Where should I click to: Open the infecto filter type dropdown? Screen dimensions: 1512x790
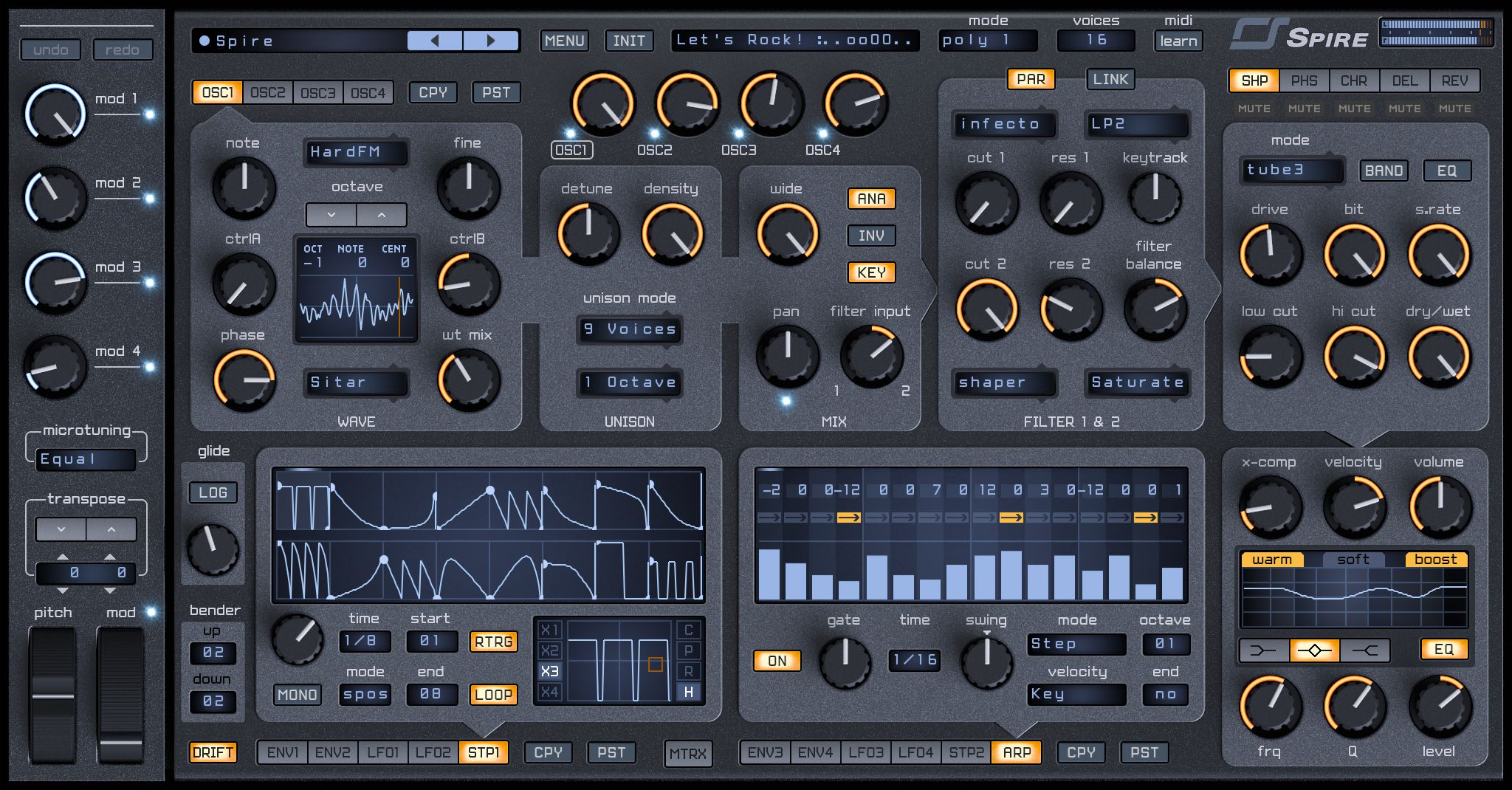[x=1004, y=124]
